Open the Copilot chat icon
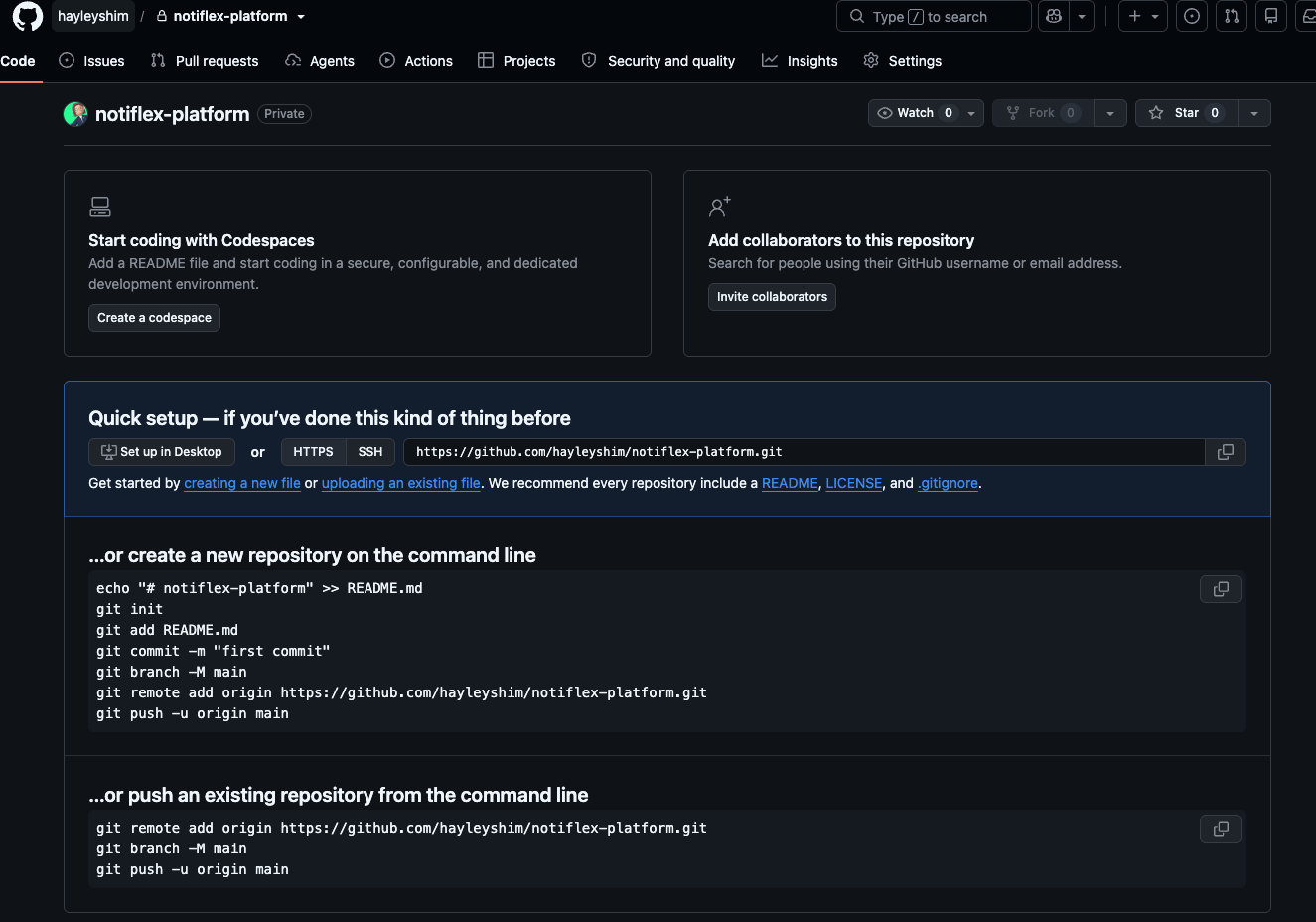This screenshot has width=1316, height=922. point(1054,16)
